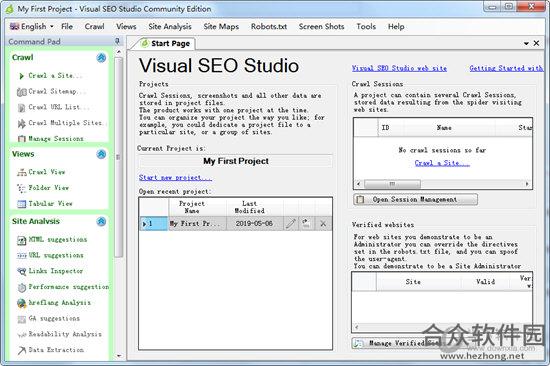Click the Links Inspector label
550x366 pixels.
pyautogui.click(x=56, y=271)
